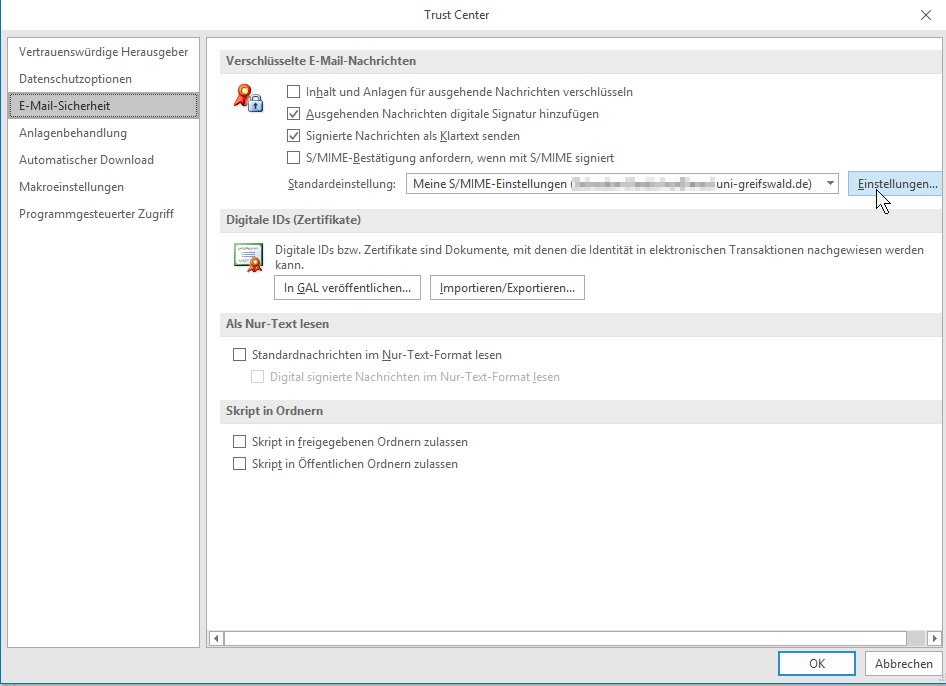
Task: Allow scripts in Öffentlichen Ordnern
Action: (239, 464)
